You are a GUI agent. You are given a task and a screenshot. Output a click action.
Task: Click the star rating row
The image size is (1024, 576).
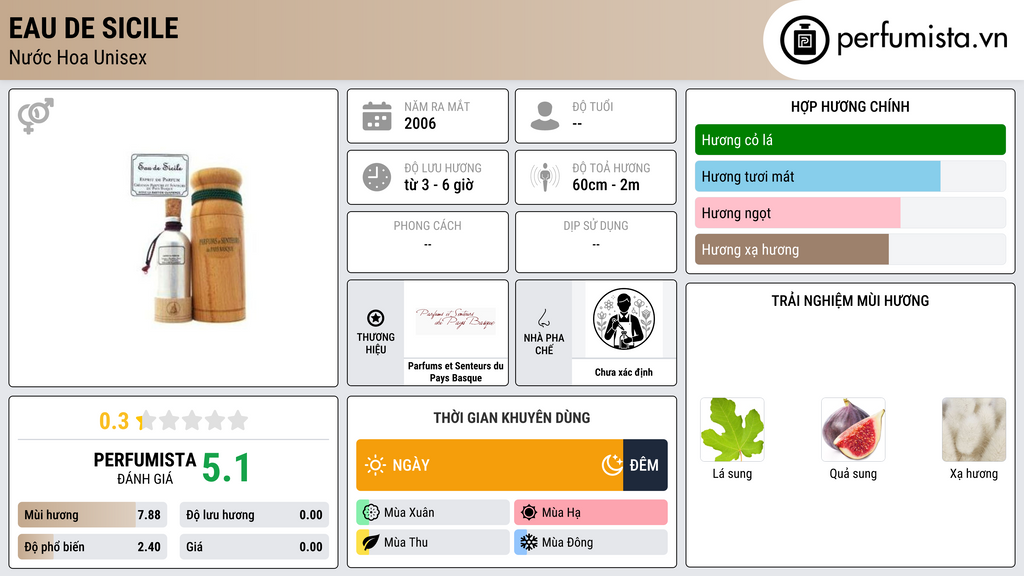point(192,421)
